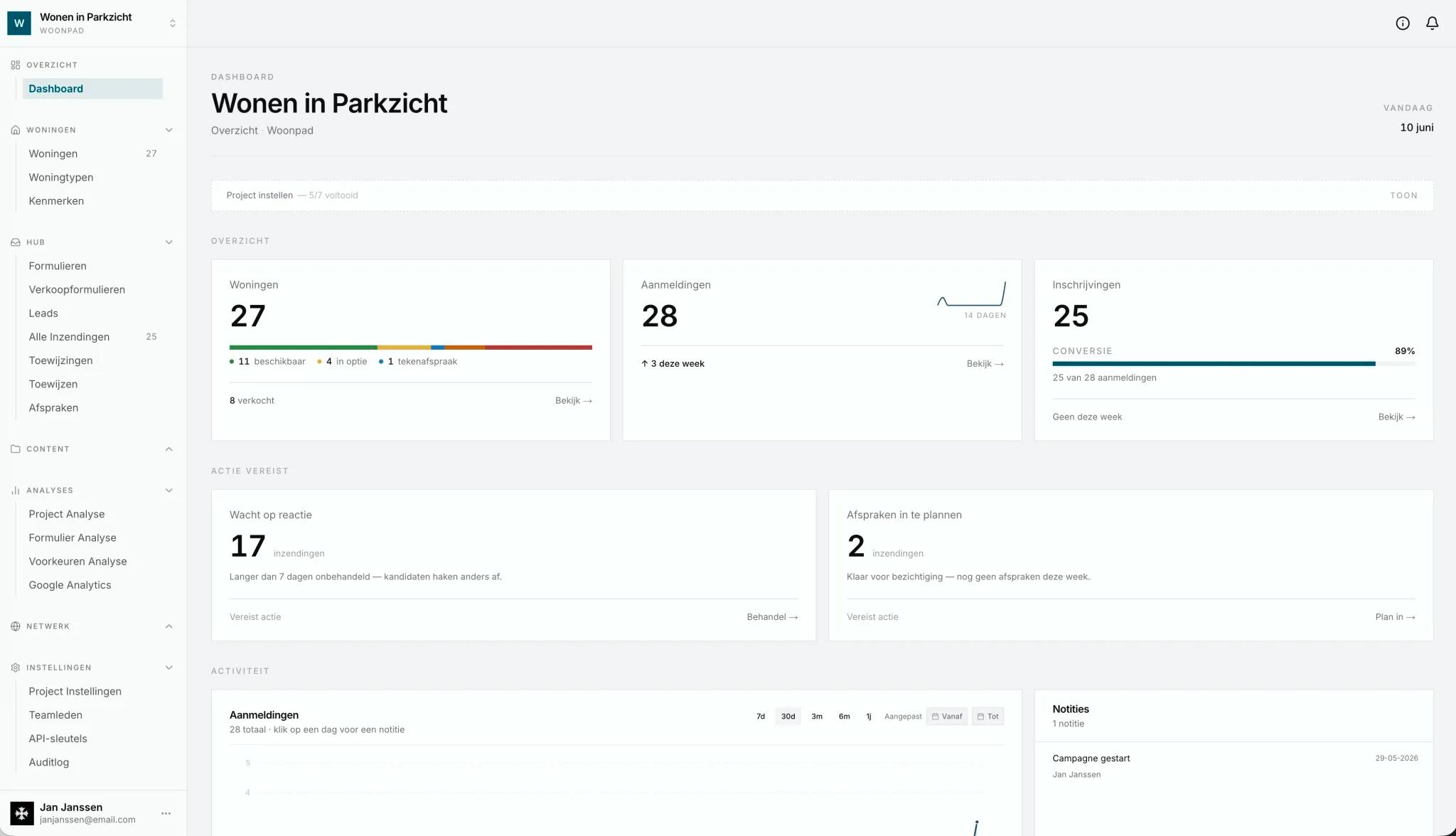
Task: Click Bekijk in the Woningen card
Action: point(574,401)
